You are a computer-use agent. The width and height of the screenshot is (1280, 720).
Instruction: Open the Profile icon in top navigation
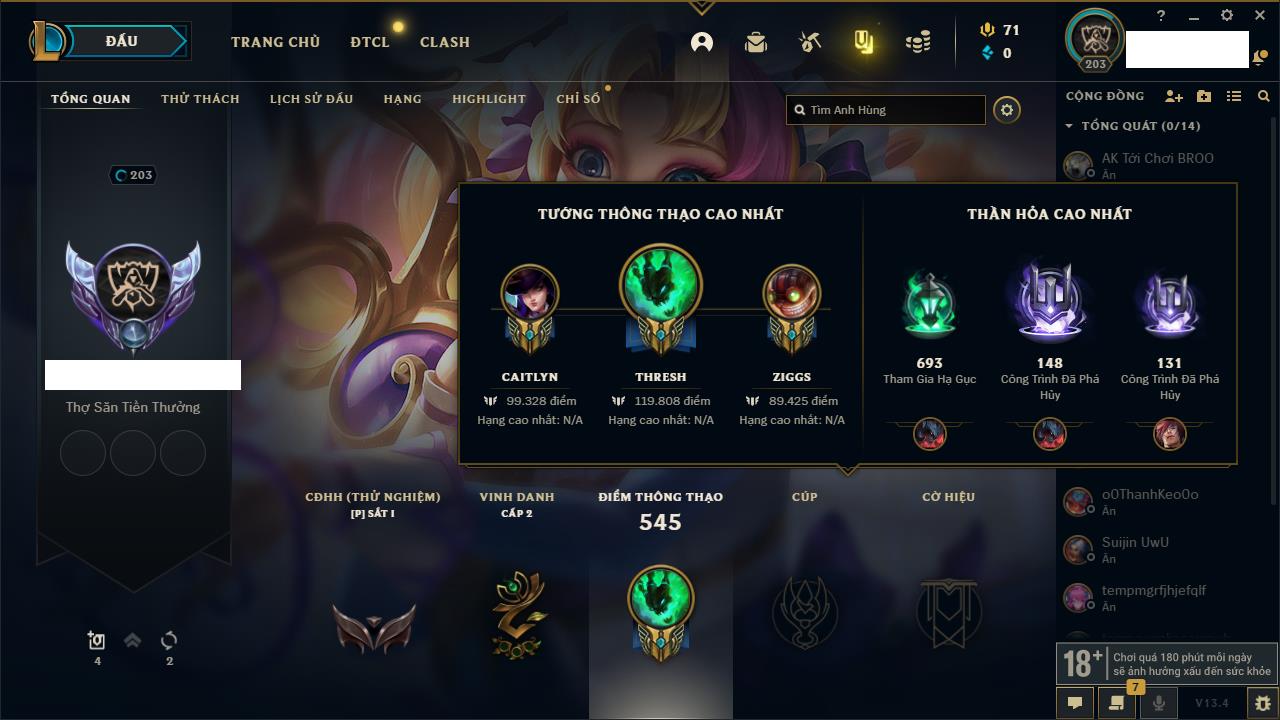pyautogui.click(x=702, y=42)
